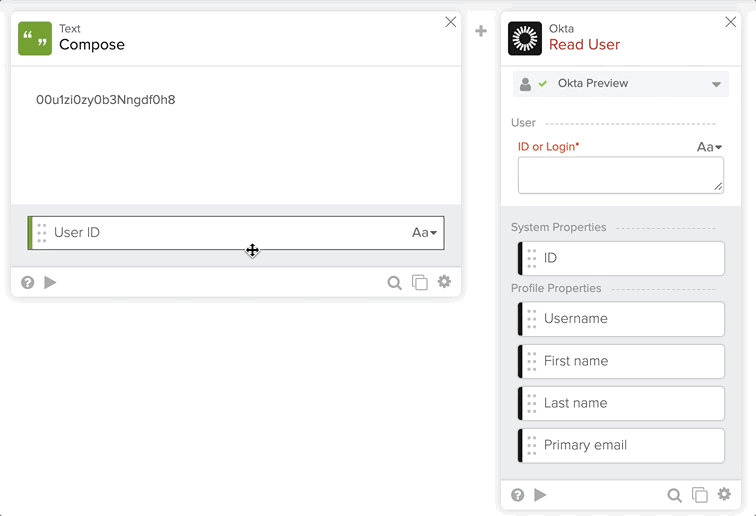Grab the drag handle on Username field
The width and height of the screenshot is (756, 516).
click(x=531, y=319)
